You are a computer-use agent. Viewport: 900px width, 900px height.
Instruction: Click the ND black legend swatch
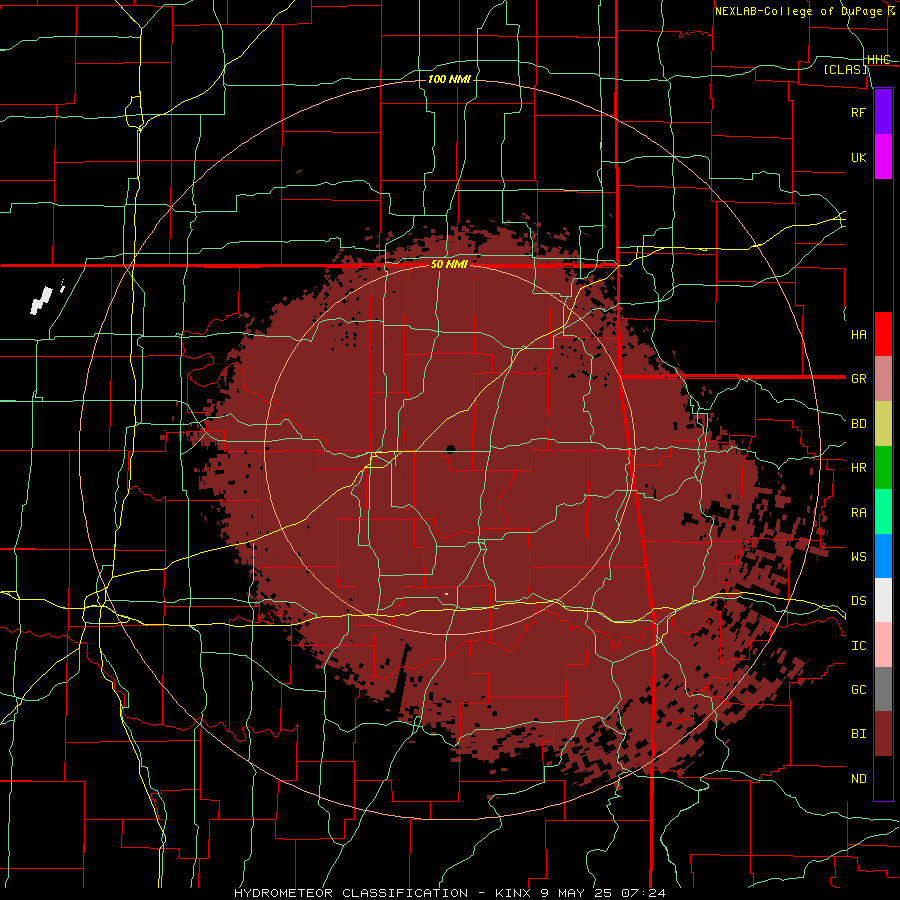pos(883,778)
